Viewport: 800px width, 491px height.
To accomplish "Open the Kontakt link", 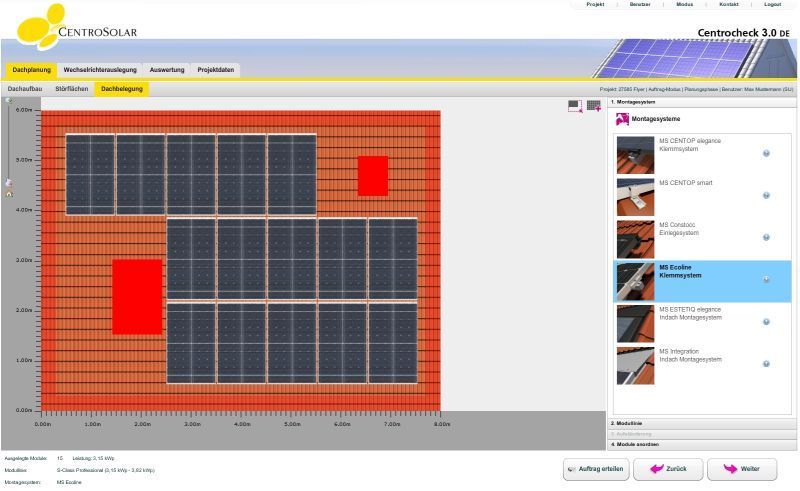I will click(729, 4).
